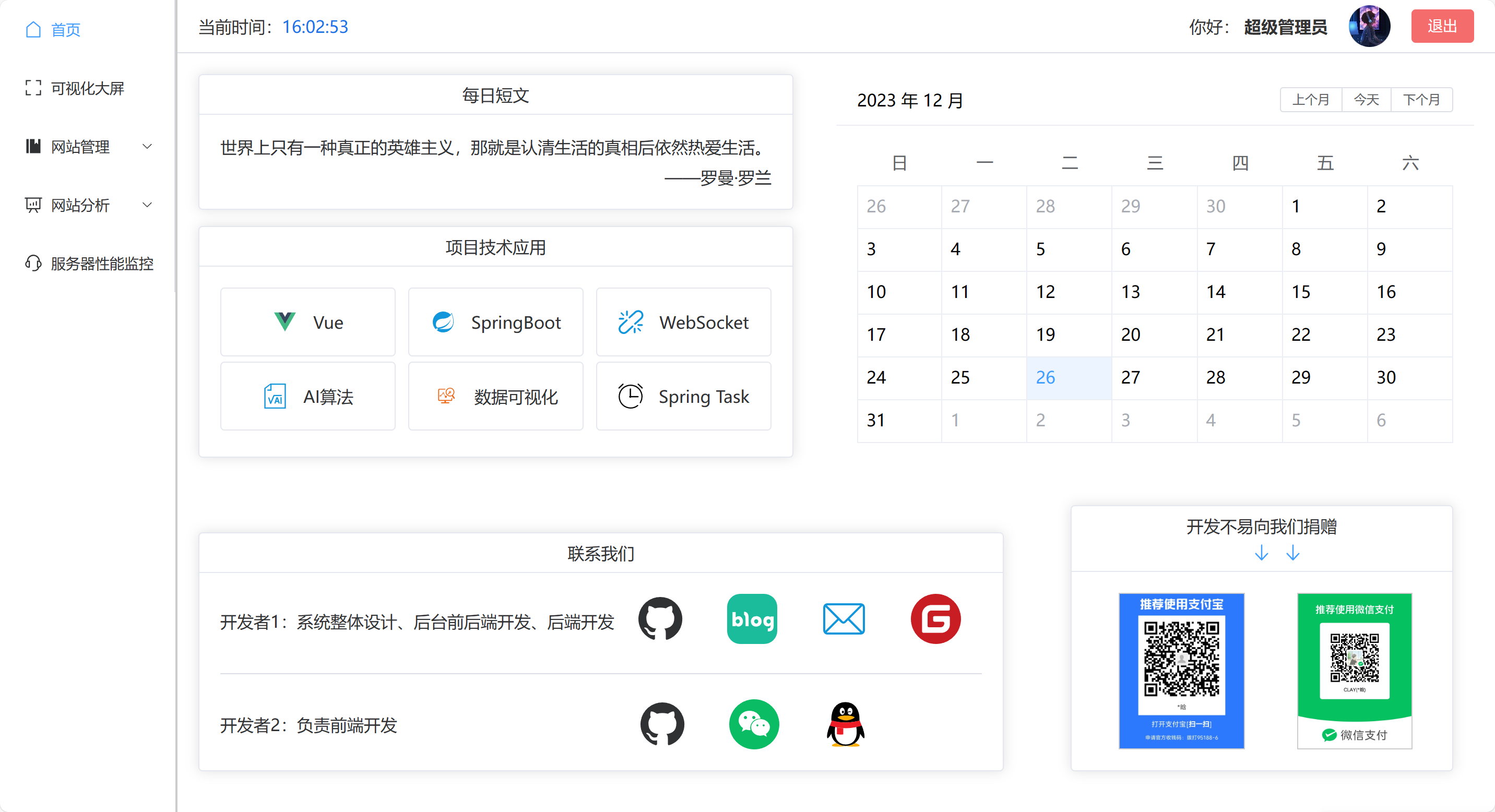Click the Spring Task clock icon
This screenshot has width=1495, height=812.
point(630,397)
